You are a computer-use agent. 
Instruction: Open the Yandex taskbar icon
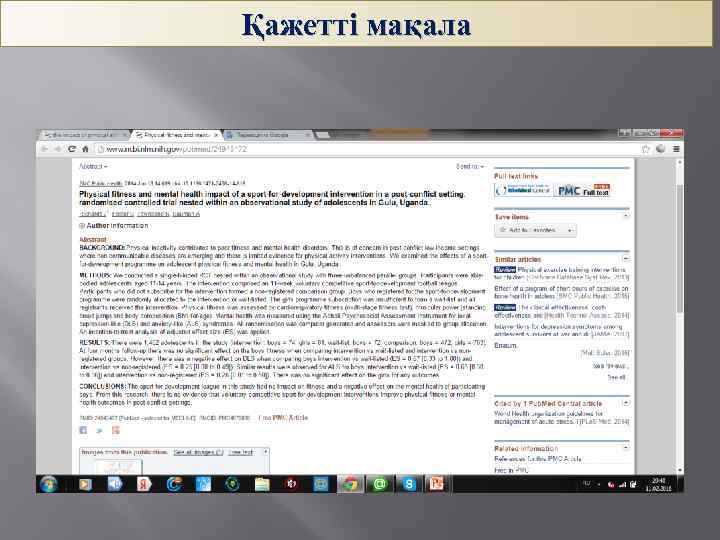point(144,484)
